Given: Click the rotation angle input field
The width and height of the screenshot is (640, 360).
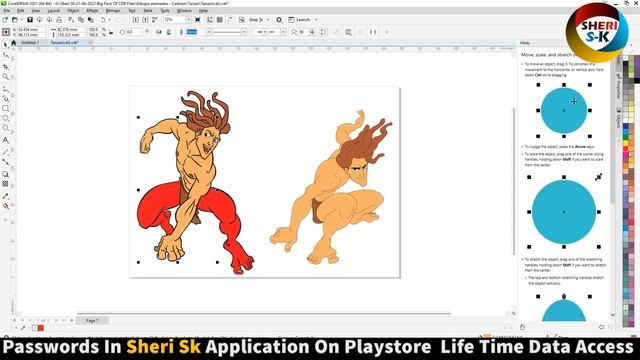Looking at the screenshot, I should coord(133,32).
